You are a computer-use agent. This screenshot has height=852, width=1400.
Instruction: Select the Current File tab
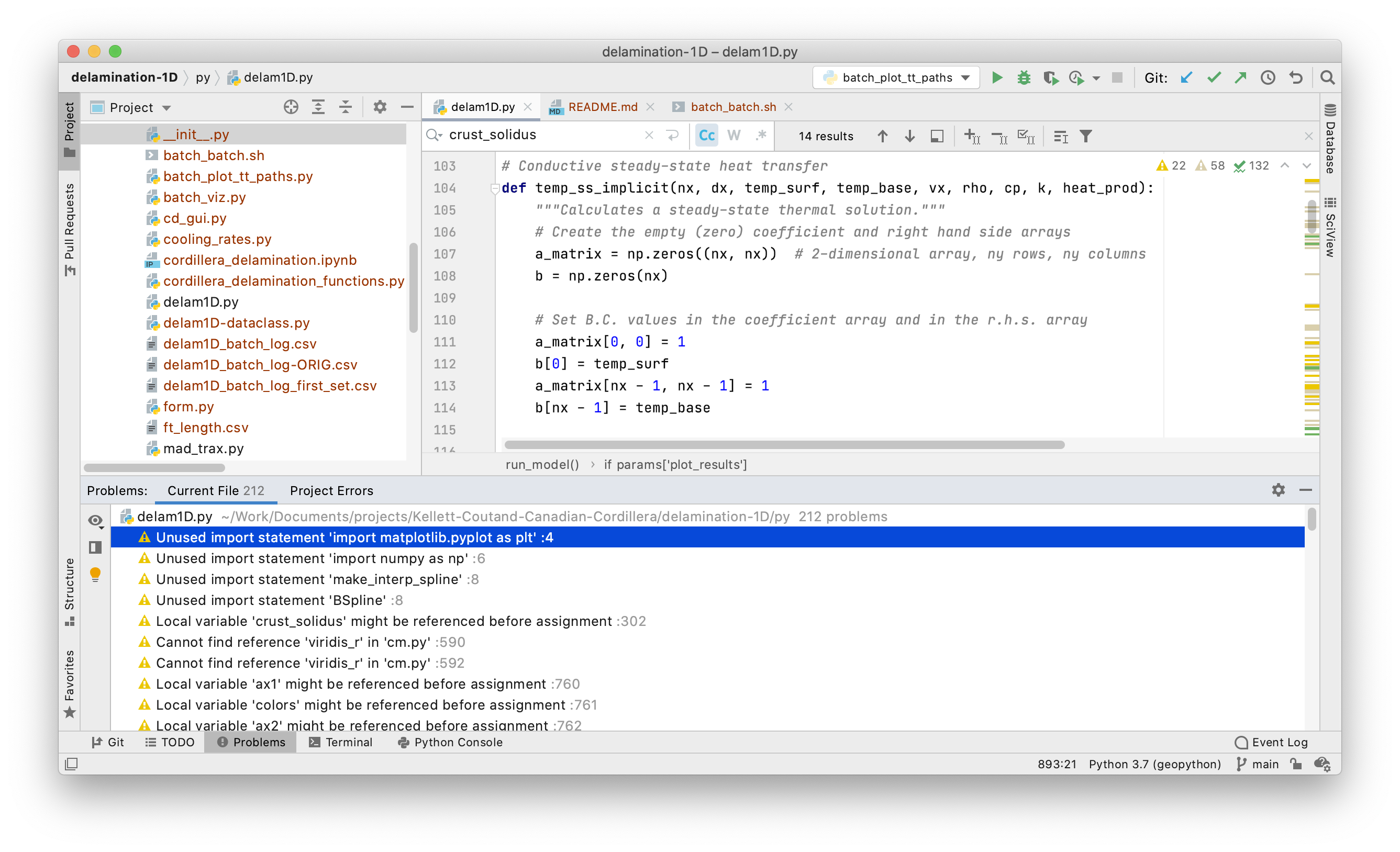click(215, 490)
